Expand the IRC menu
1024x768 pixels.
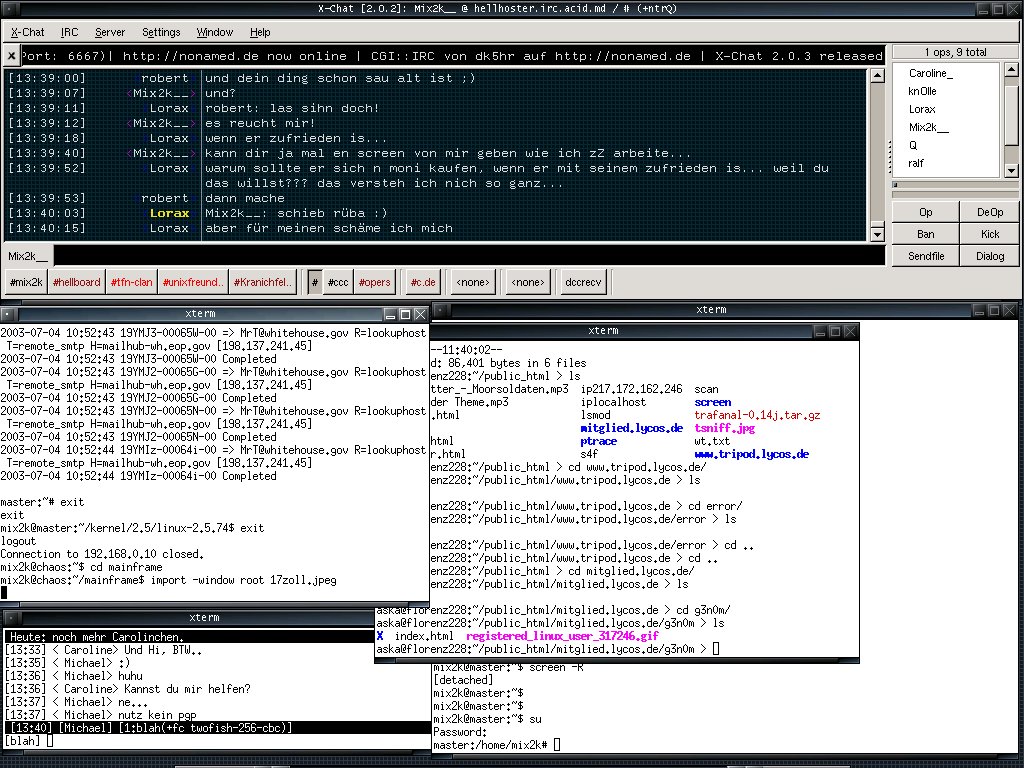click(x=69, y=32)
